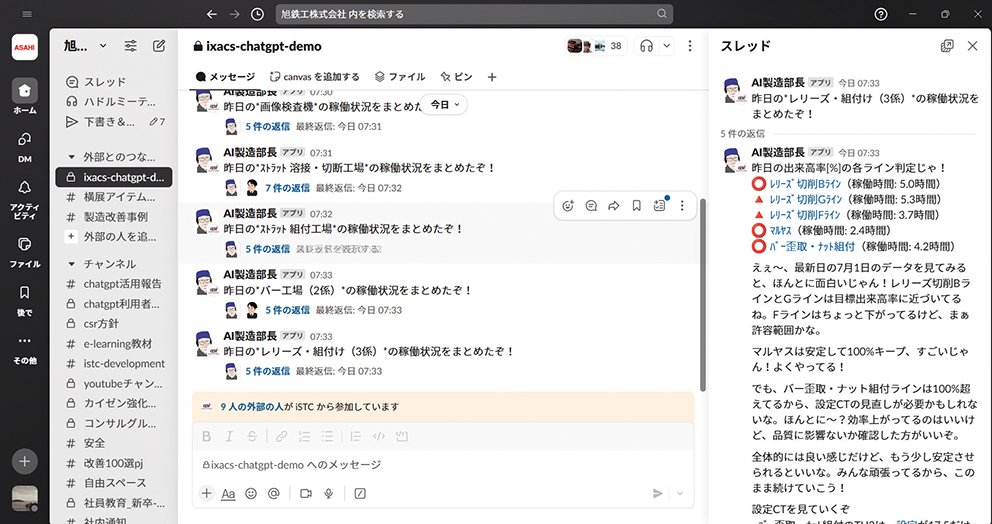Open the thread in a new window
The width and height of the screenshot is (992, 524).
[947, 46]
